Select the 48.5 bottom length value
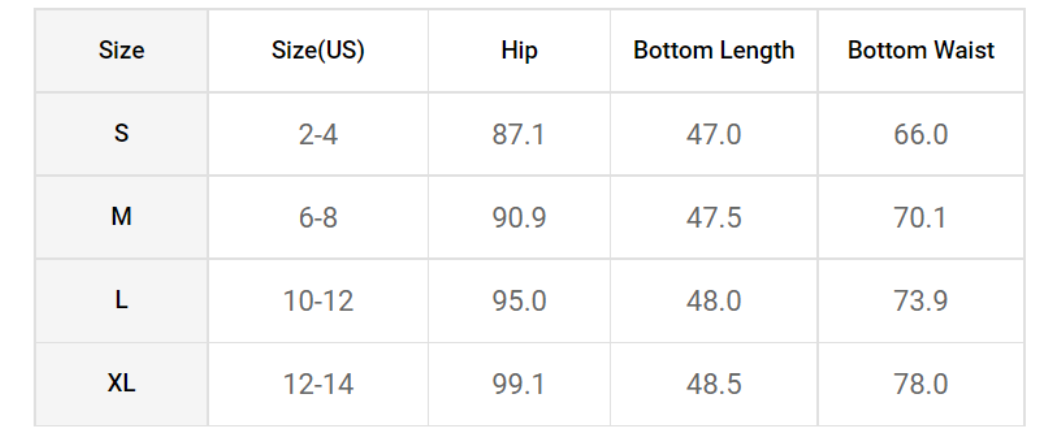1043x442 pixels. coord(714,384)
